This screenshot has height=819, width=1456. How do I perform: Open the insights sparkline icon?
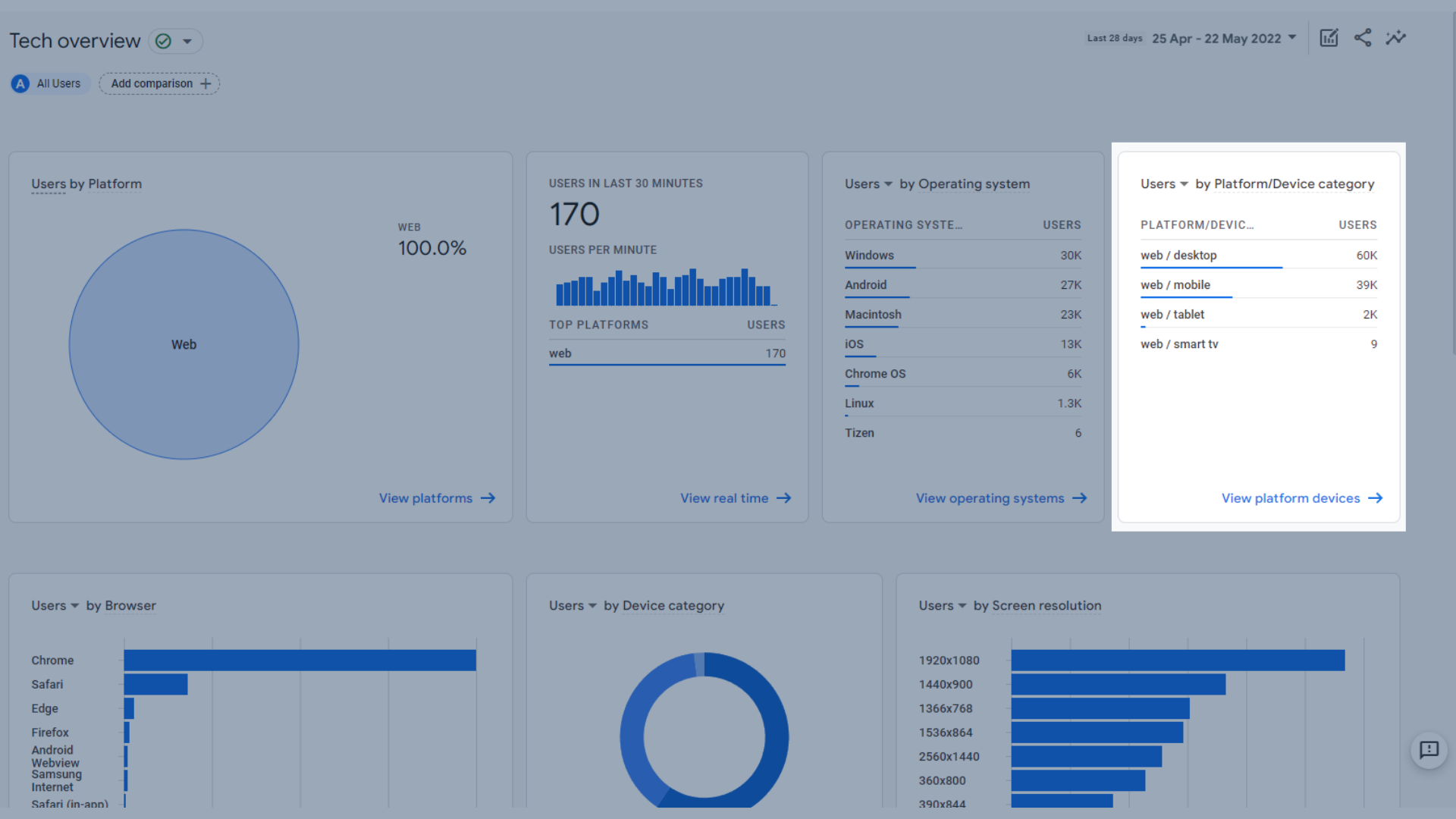(x=1396, y=38)
